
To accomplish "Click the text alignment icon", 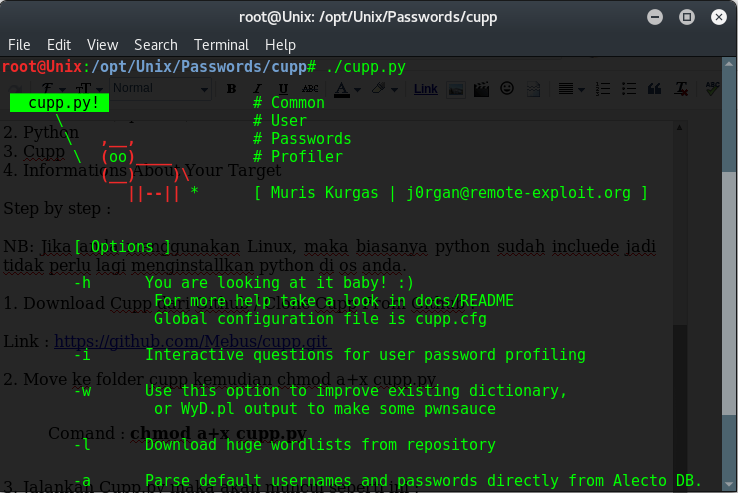I will pos(566,89).
